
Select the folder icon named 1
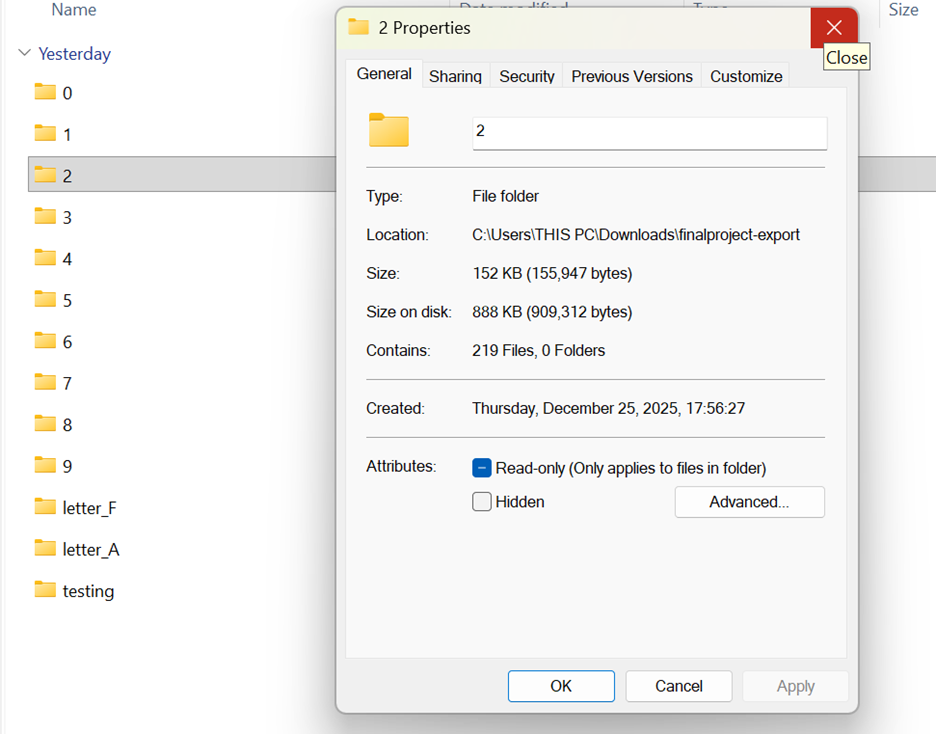pyautogui.click(x=45, y=133)
